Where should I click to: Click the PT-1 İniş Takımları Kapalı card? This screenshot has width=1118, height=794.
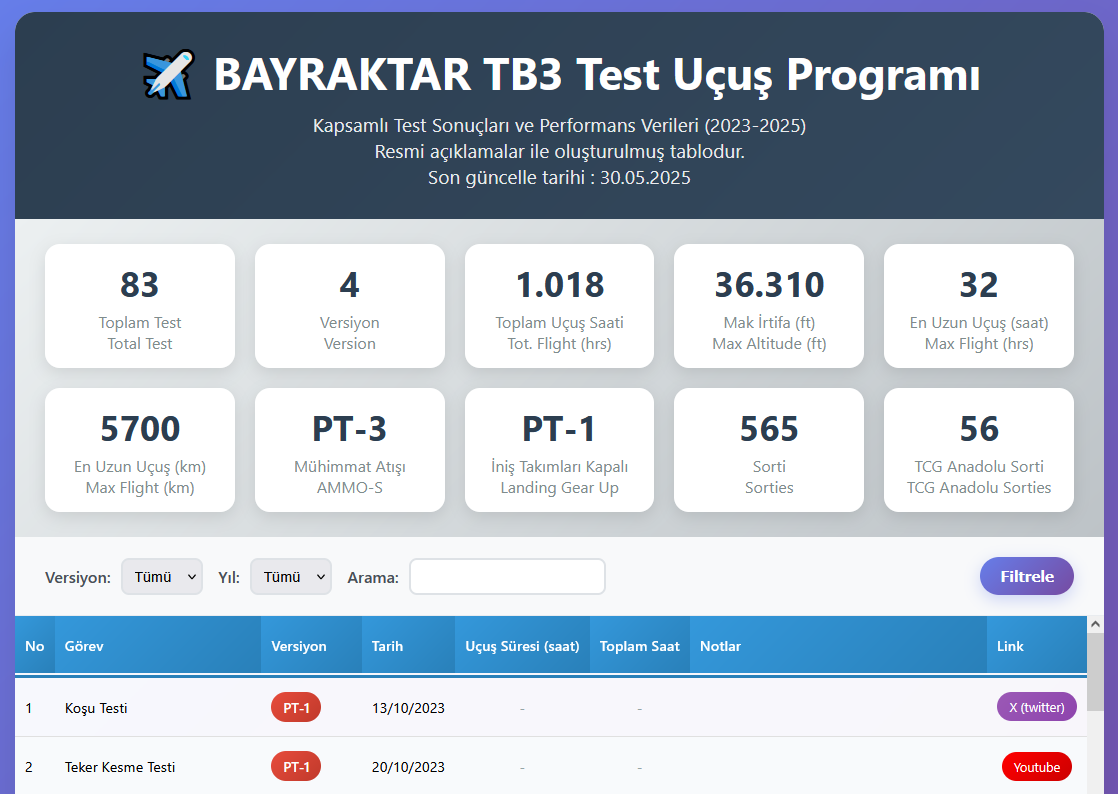point(560,450)
